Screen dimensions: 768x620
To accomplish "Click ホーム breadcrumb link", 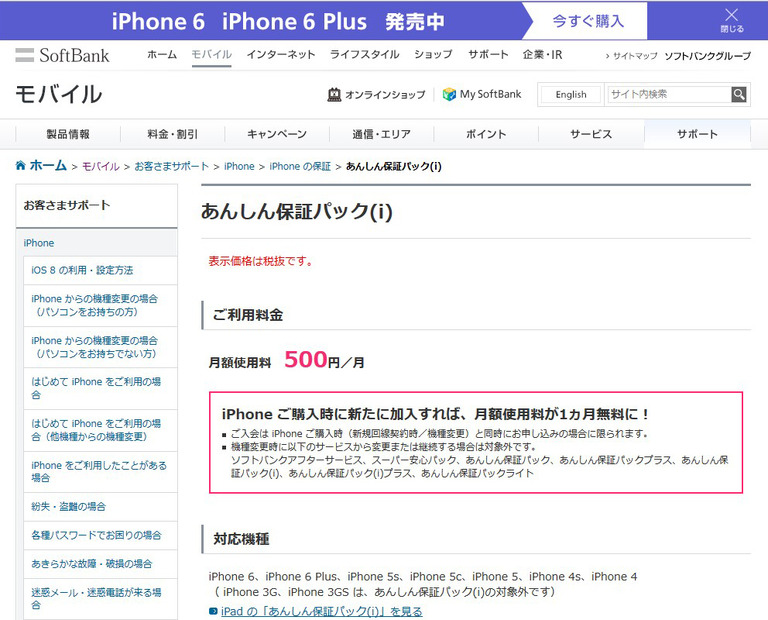I will coord(48,166).
